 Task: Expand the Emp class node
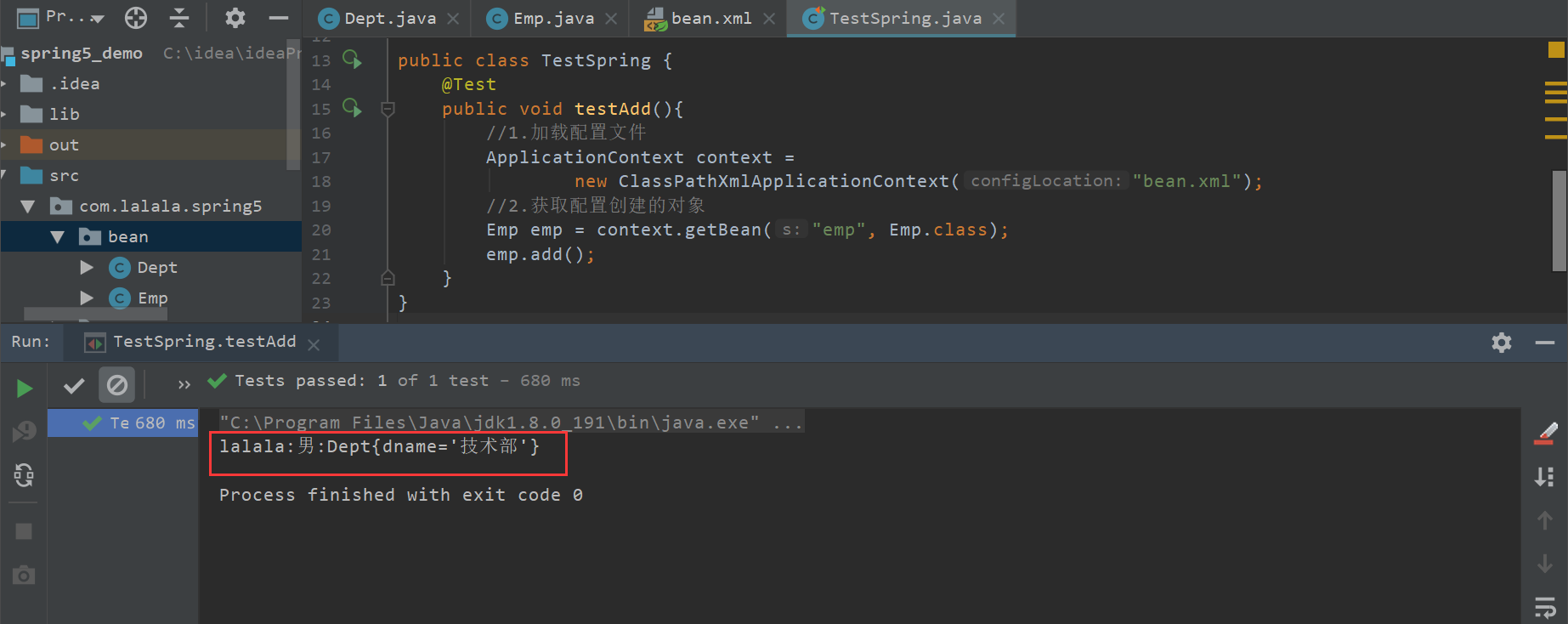(87, 298)
